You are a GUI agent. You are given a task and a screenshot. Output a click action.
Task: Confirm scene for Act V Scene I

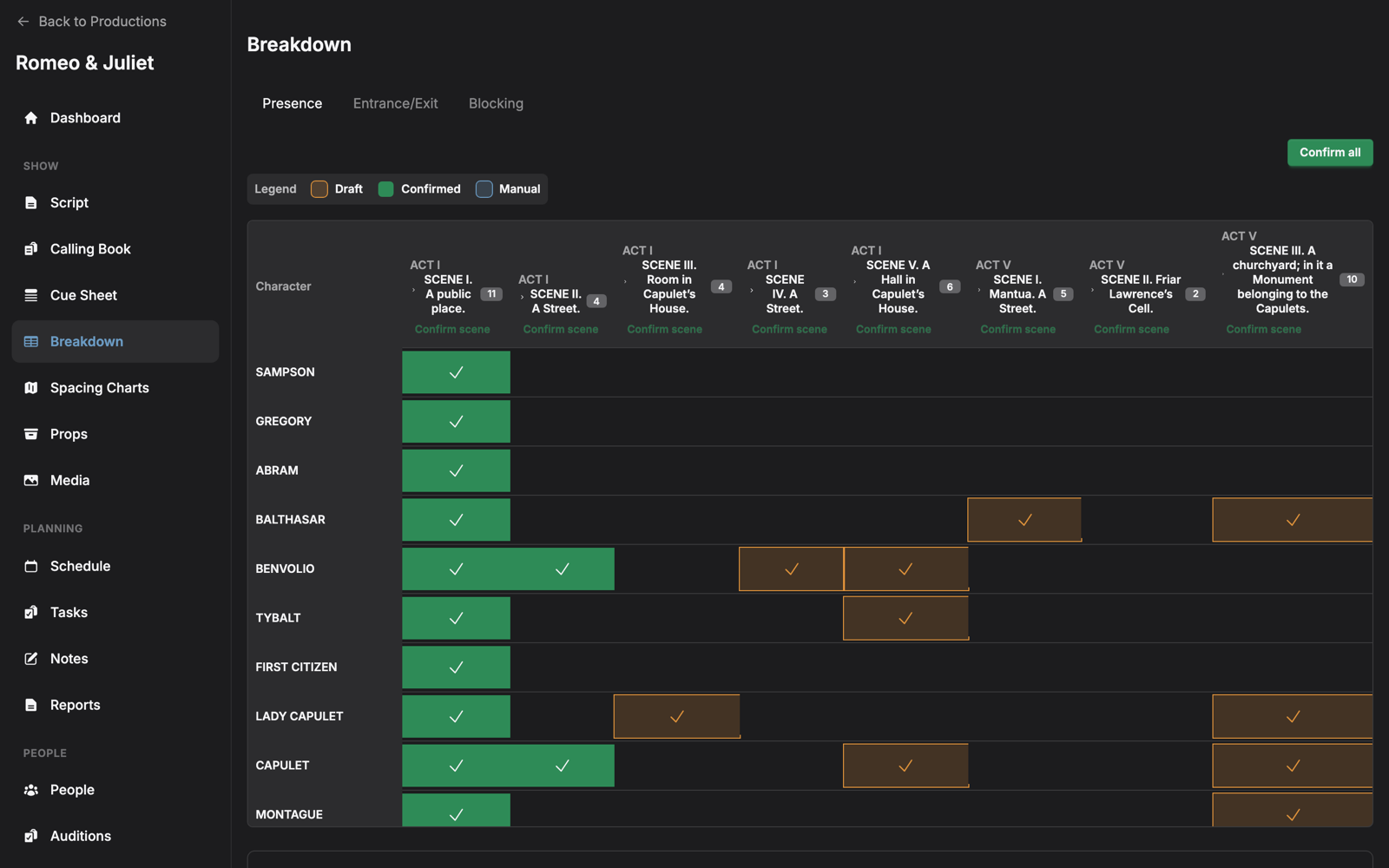tap(1018, 330)
